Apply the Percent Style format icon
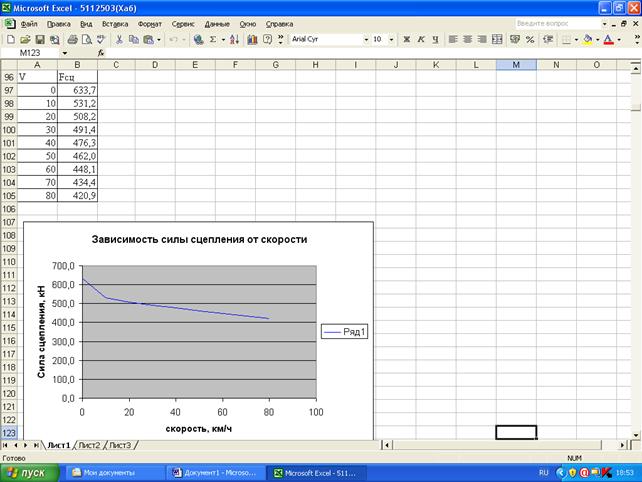The width and height of the screenshot is (642, 482). [x=529, y=40]
